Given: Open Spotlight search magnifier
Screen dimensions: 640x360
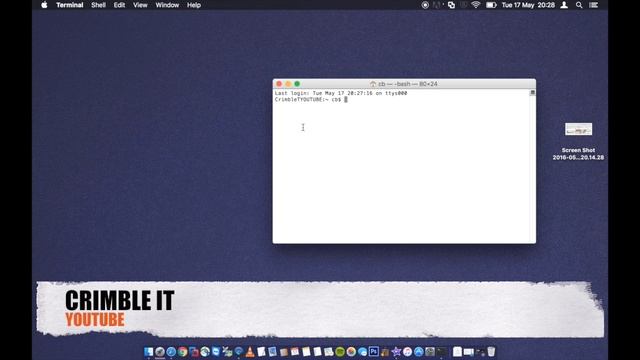Looking at the screenshot, I should (x=579, y=5).
